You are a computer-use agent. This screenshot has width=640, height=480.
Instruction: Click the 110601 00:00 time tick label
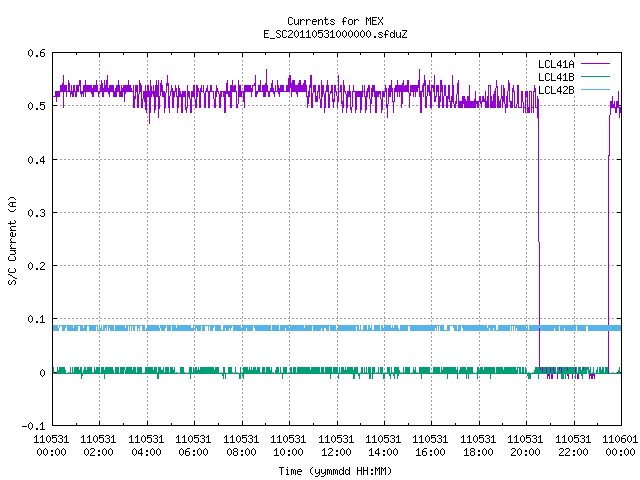pyautogui.click(x=620, y=445)
